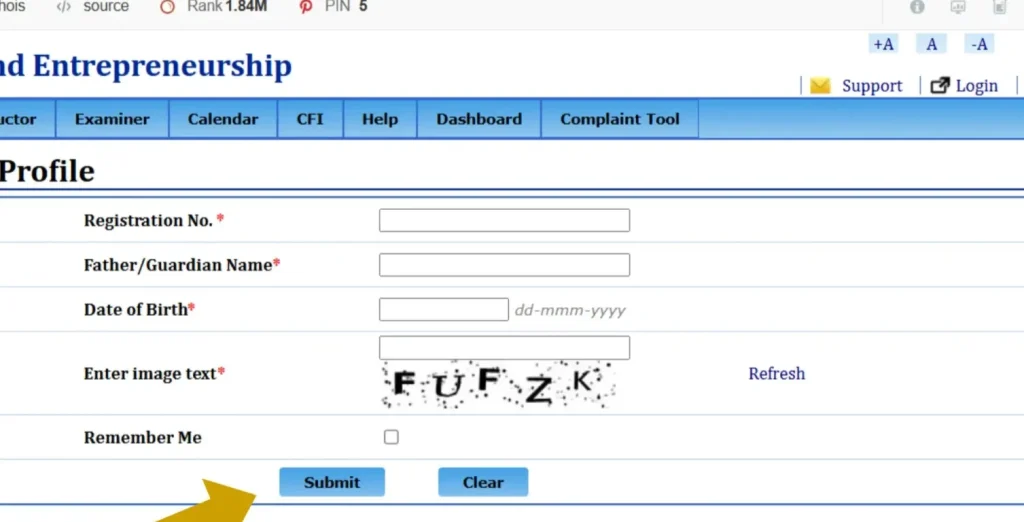The image size is (1024, 522).
Task: Click the info circle icon in toolbar
Action: click(918, 7)
